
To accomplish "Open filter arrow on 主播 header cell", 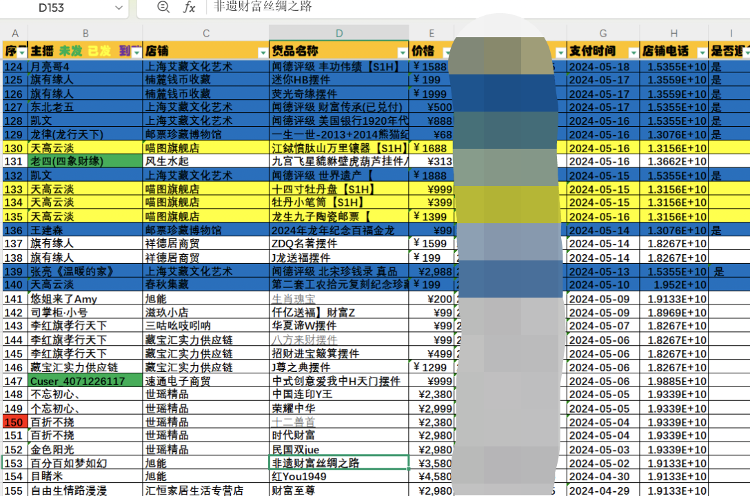I will pyautogui.click(x=136, y=51).
